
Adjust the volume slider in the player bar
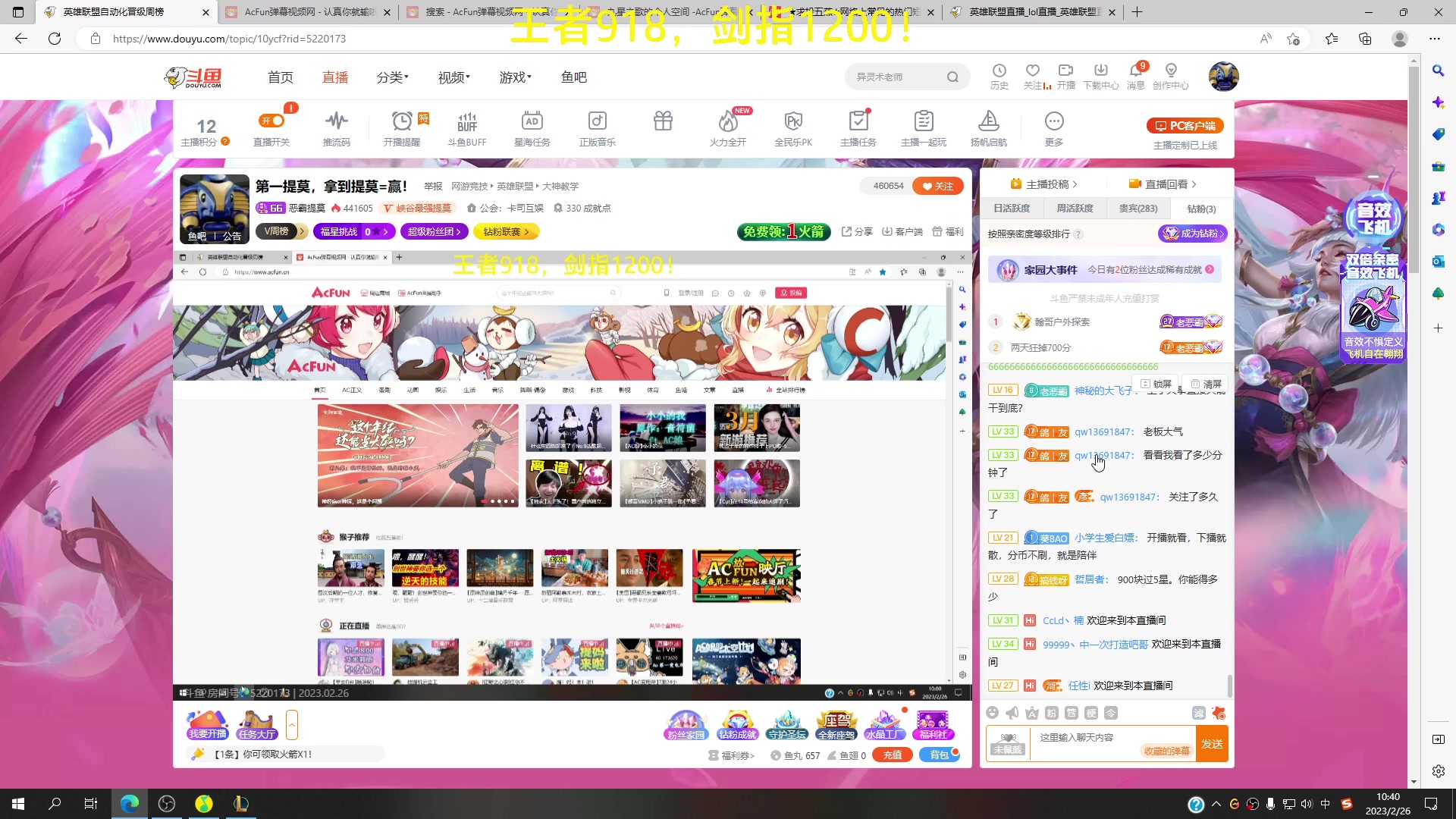(x=890, y=692)
